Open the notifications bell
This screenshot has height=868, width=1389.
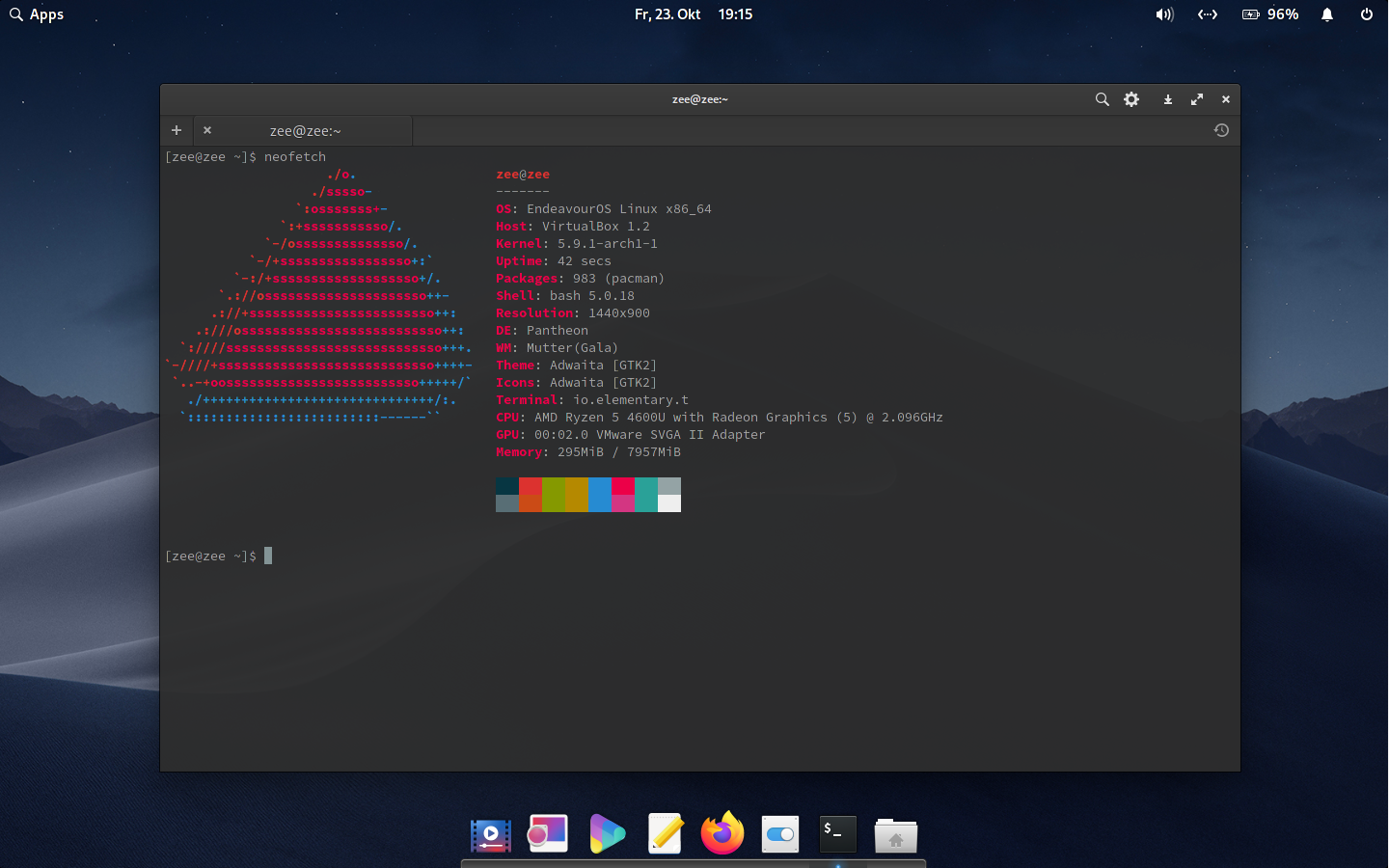[x=1327, y=14]
